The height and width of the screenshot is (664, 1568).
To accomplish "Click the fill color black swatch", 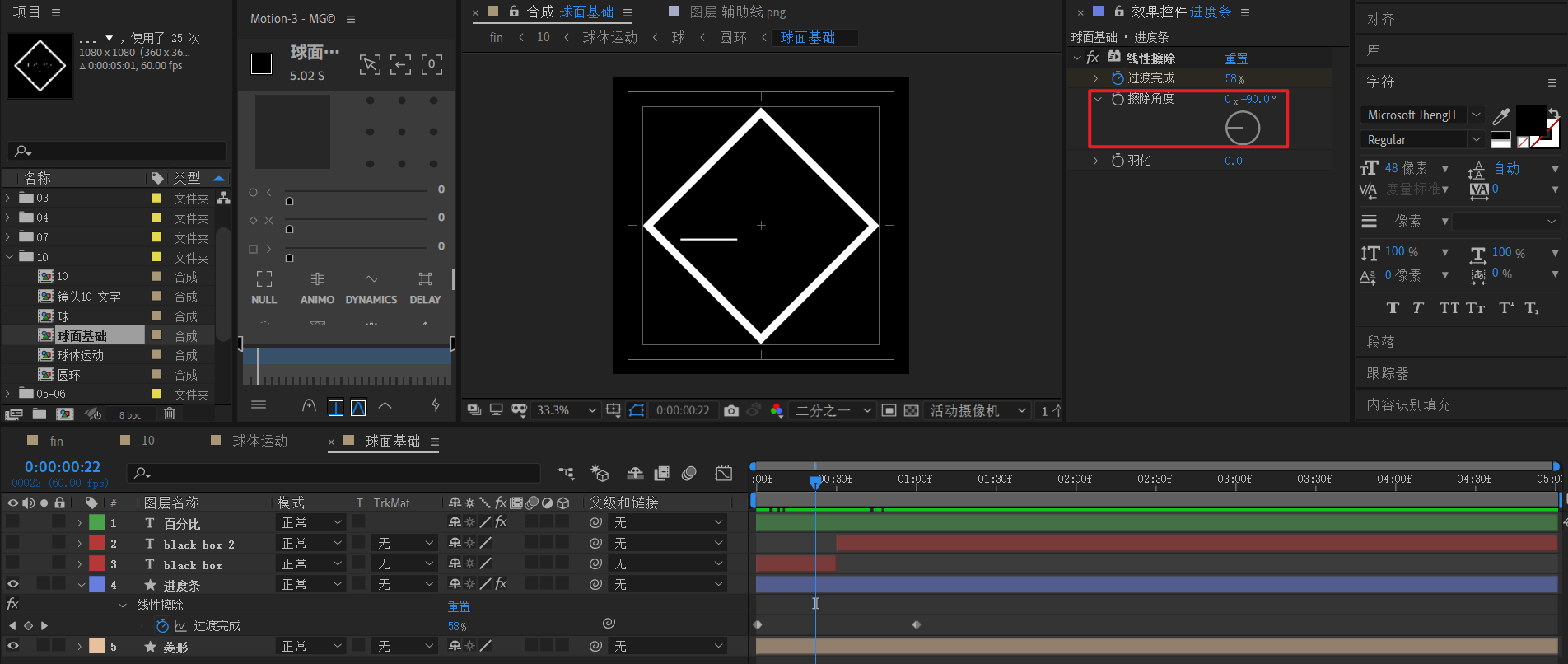I will [x=1530, y=120].
